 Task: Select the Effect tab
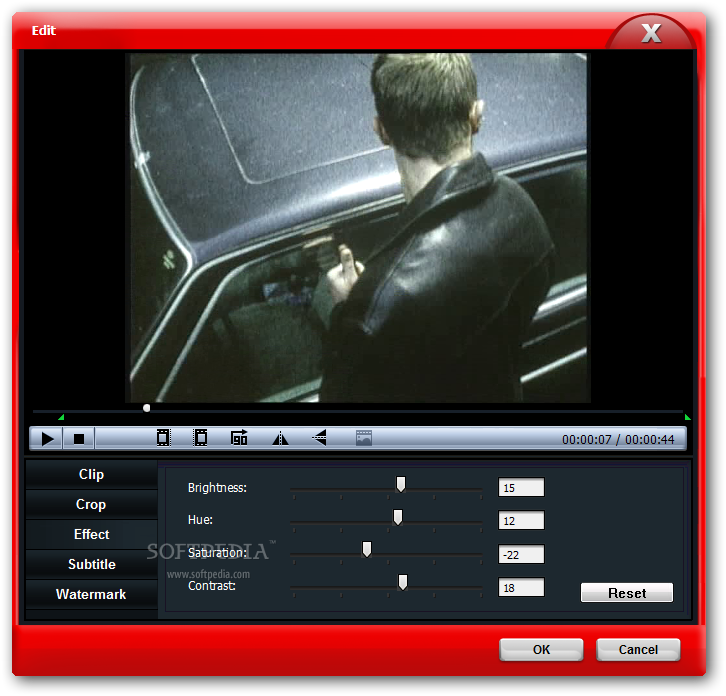pyautogui.click(x=92, y=534)
